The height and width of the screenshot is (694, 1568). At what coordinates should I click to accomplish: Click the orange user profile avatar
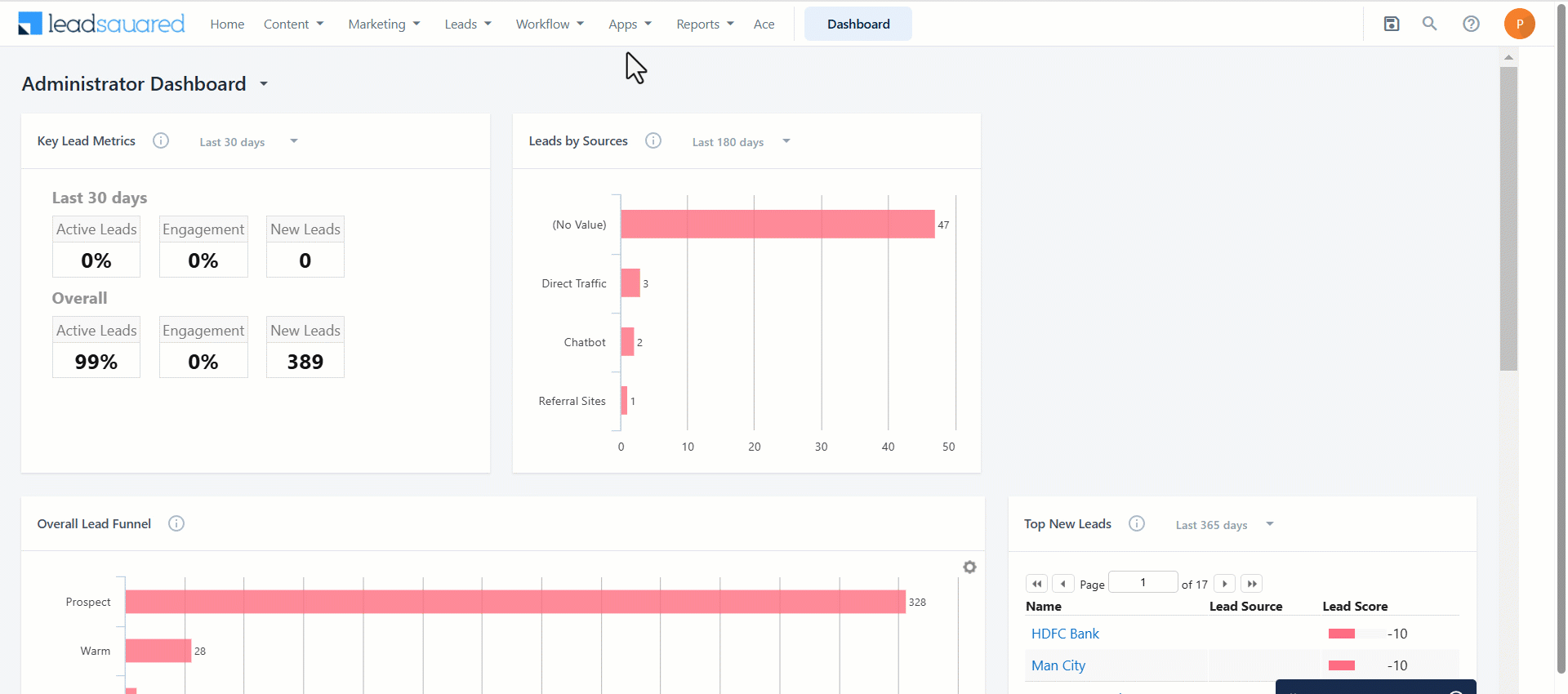click(x=1519, y=24)
